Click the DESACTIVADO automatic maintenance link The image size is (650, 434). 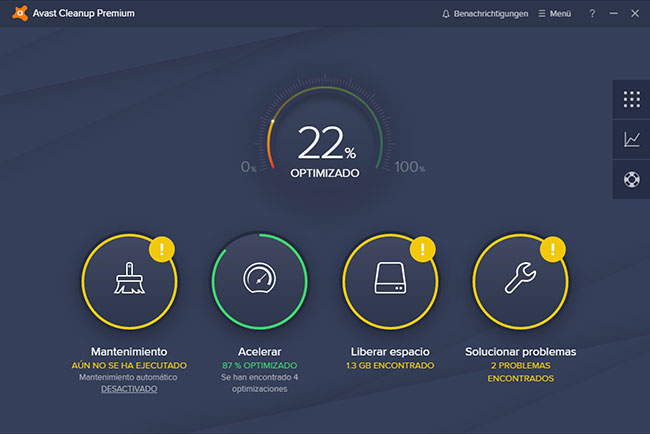(x=129, y=389)
